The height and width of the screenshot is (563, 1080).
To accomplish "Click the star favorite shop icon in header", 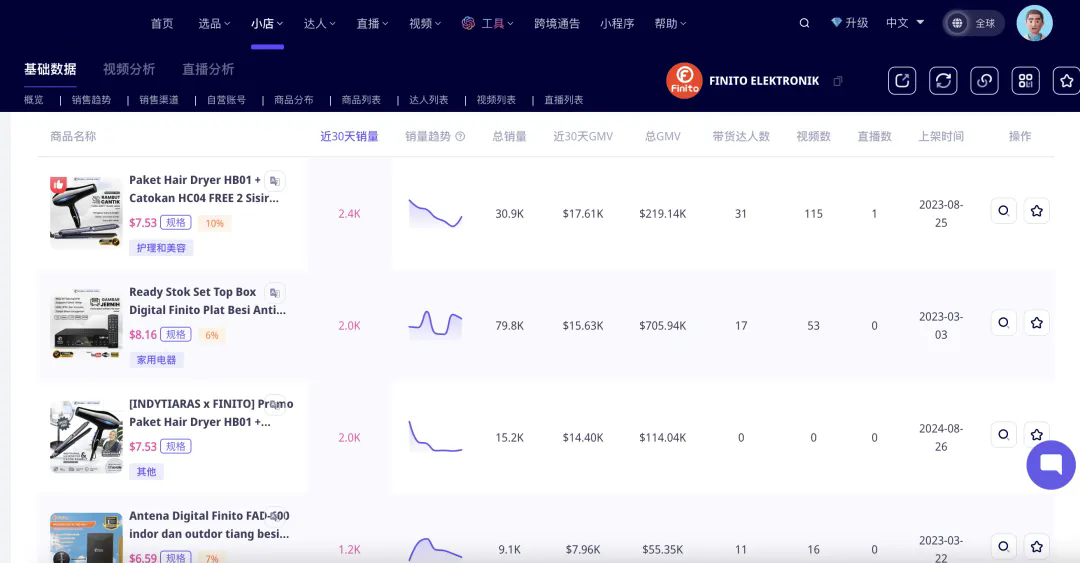I will coord(1066,81).
